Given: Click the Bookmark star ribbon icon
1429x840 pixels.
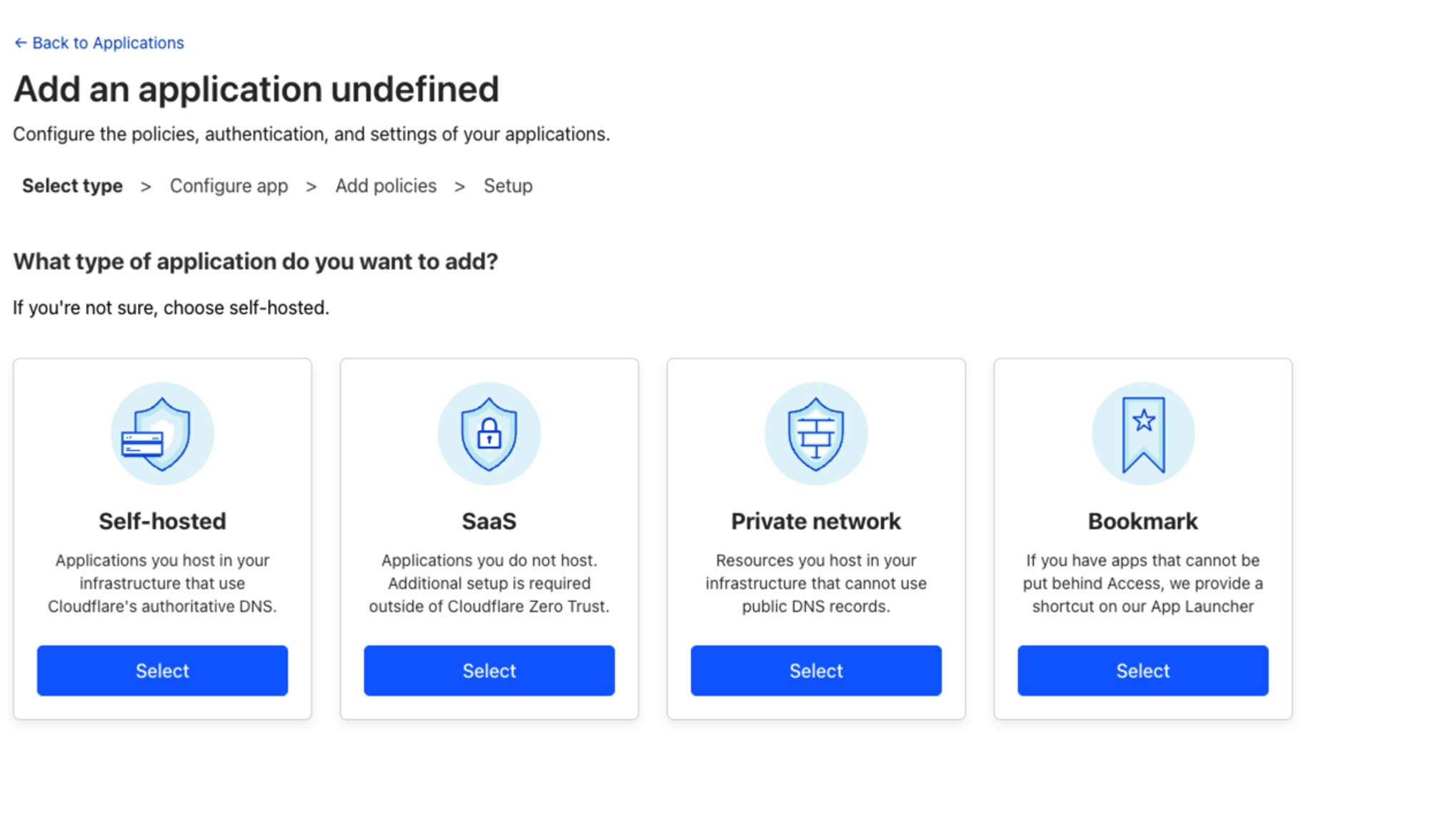Looking at the screenshot, I should tap(1143, 434).
